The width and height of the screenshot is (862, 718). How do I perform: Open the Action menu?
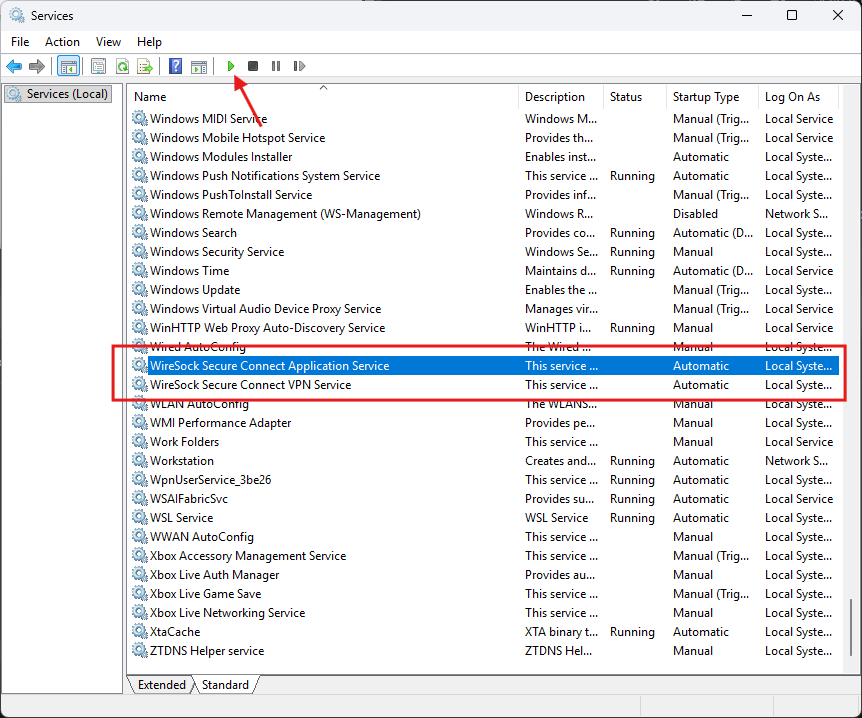click(x=62, y=42)
